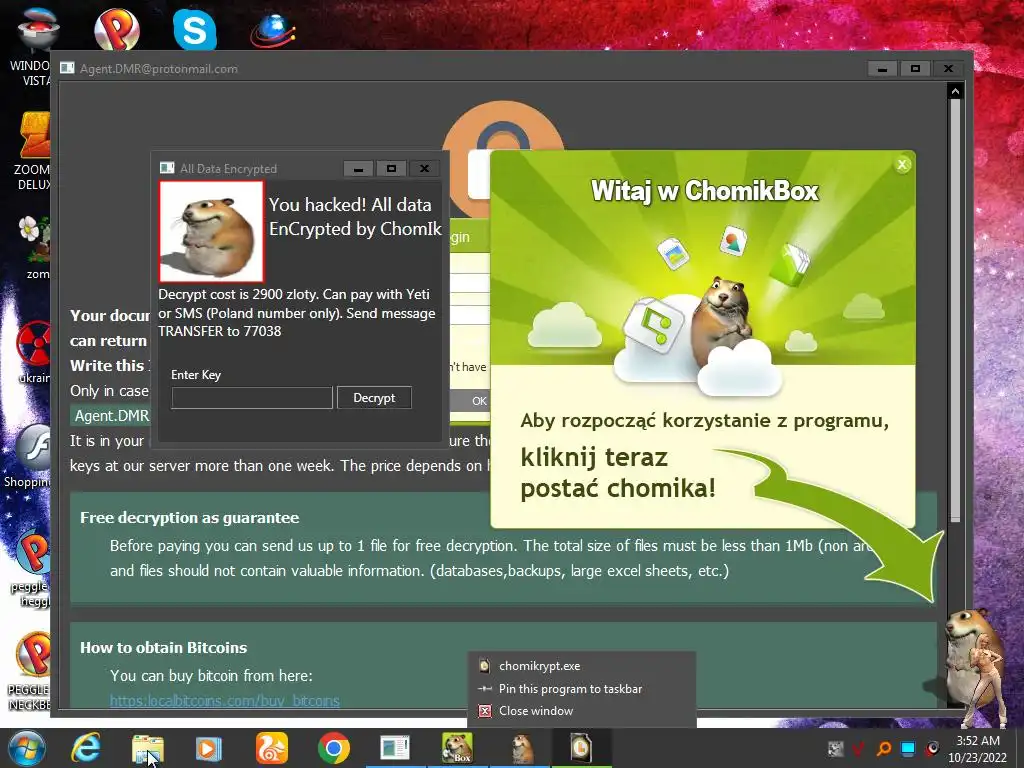
Task: Open Windows Media Player taskbar icon
Action: tap(209, 749)
